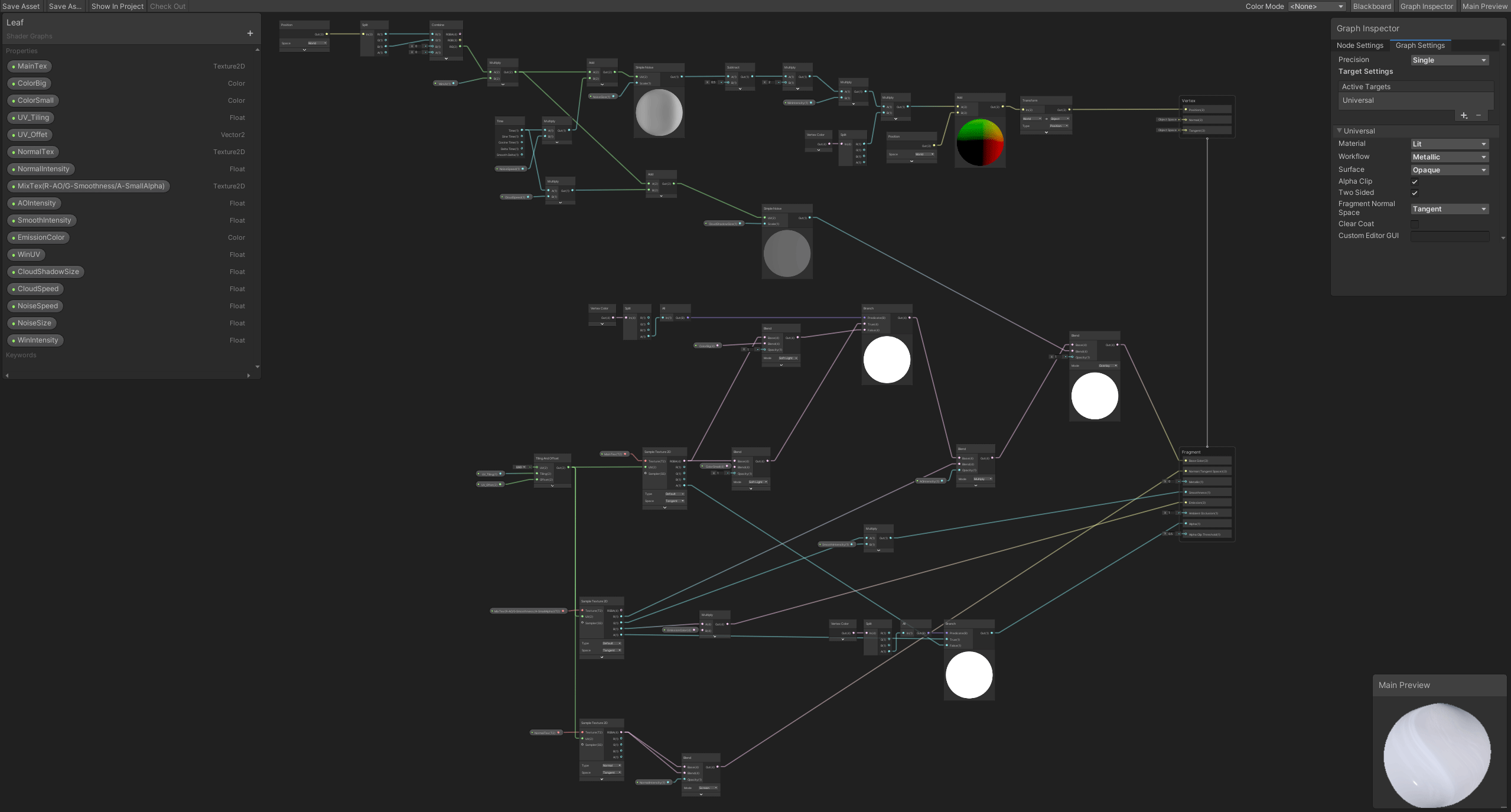Click the Custom Editor GUI input field
The image size is (1511, 812).
tap(1450, 236)
